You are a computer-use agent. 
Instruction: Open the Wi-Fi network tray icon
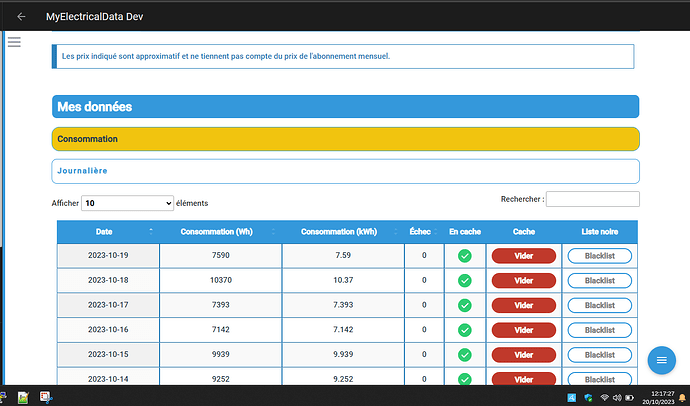[x=605, y=398]
